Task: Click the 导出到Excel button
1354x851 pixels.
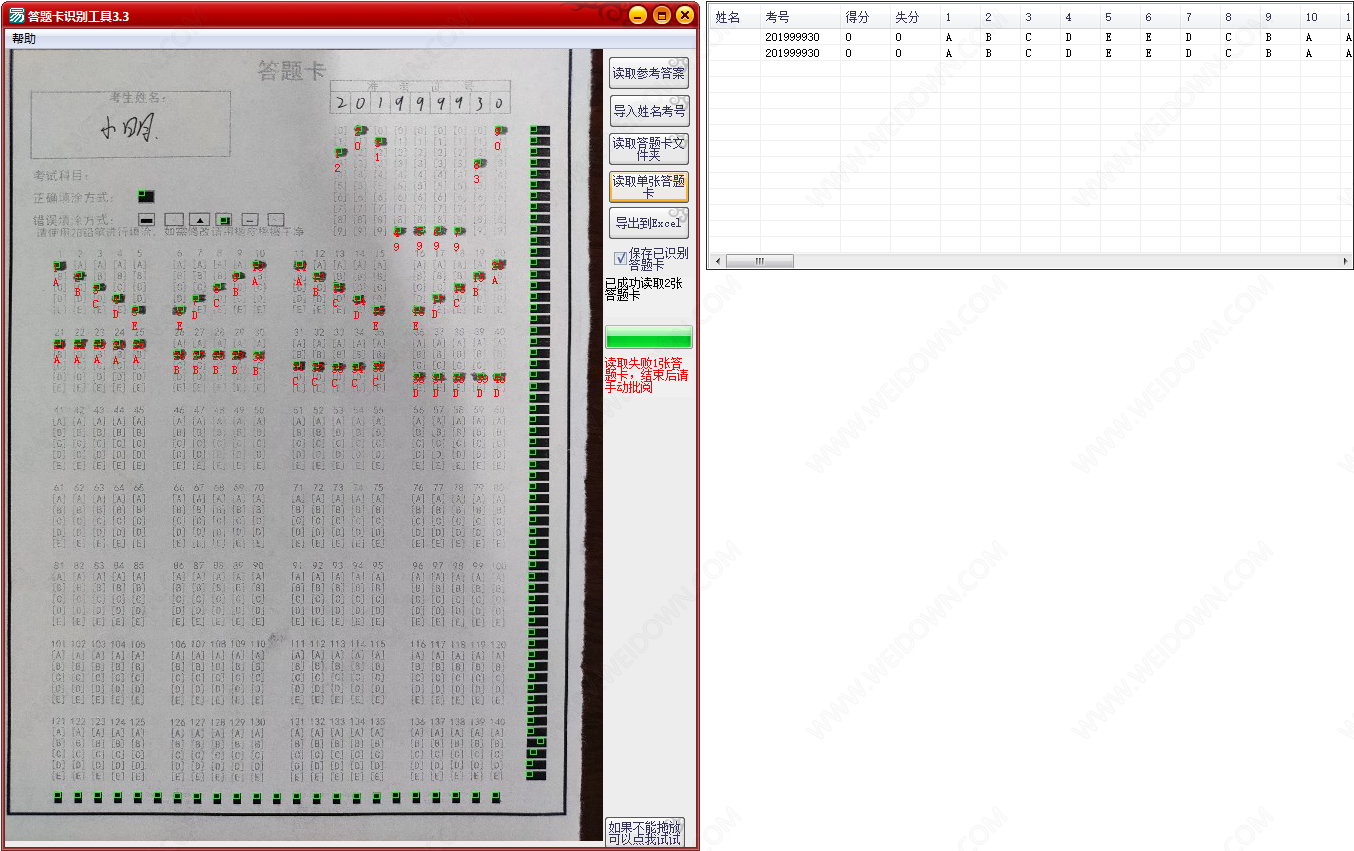Action: tap(649, 223)
